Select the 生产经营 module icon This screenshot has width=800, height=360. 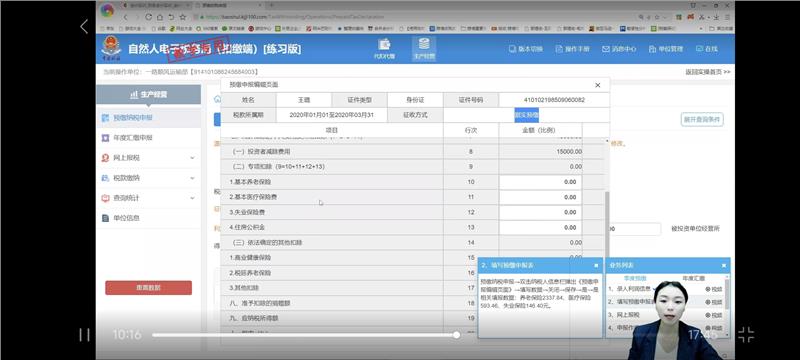click(424, 48)
